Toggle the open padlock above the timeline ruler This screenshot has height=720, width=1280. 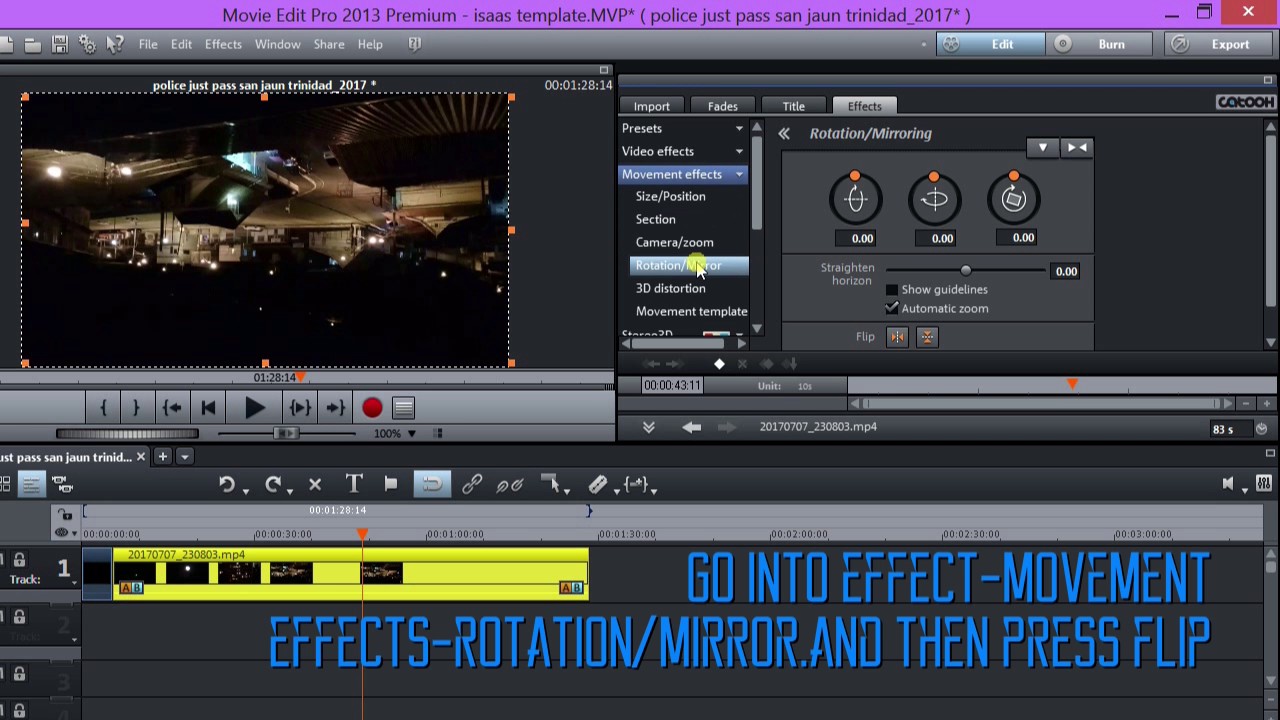tap(66, 515)
